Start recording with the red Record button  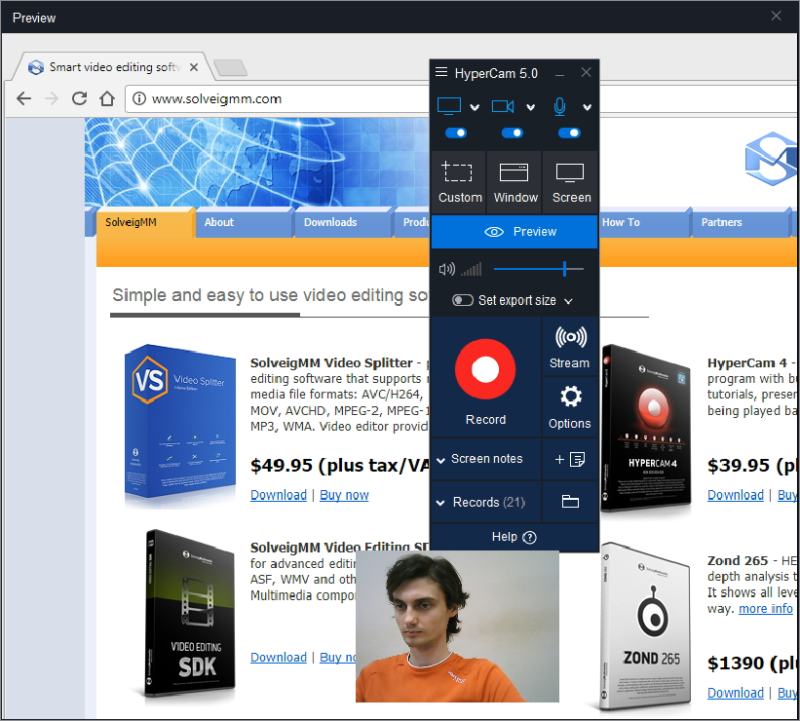coord(485,369)
